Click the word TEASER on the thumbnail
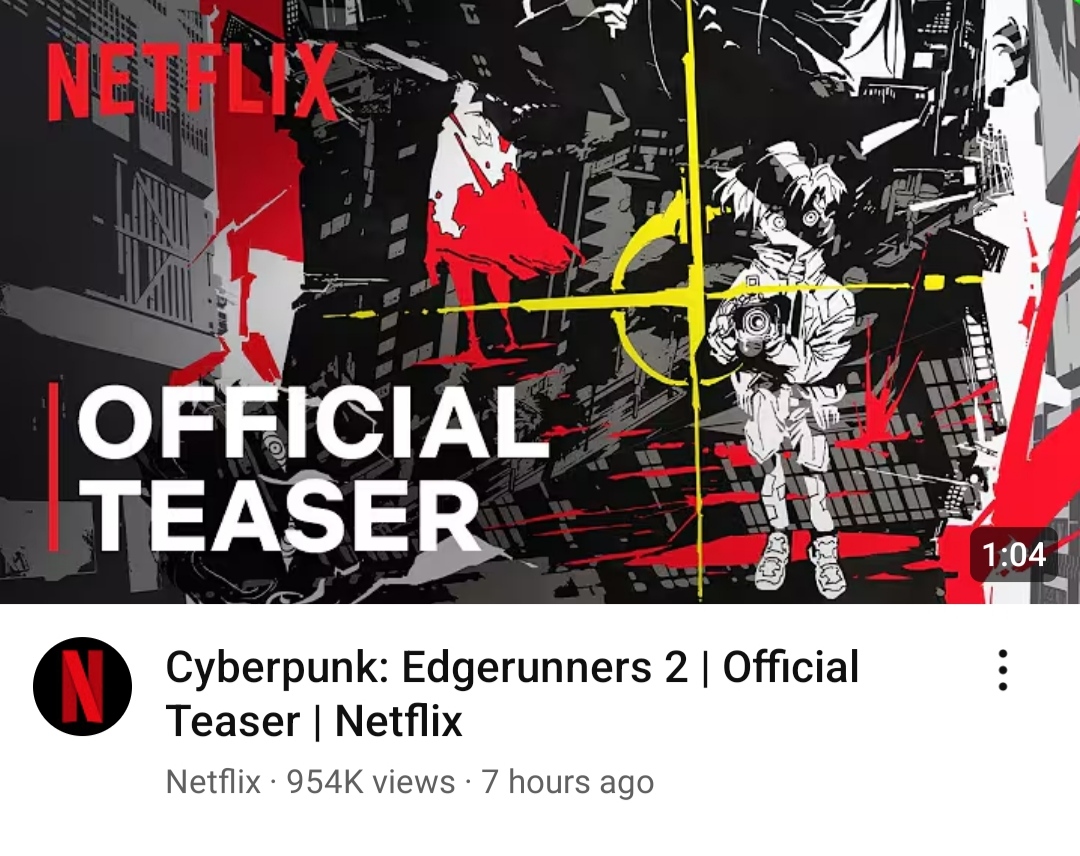The width and height of the screenshot is (1080, 856). [282, 514]
